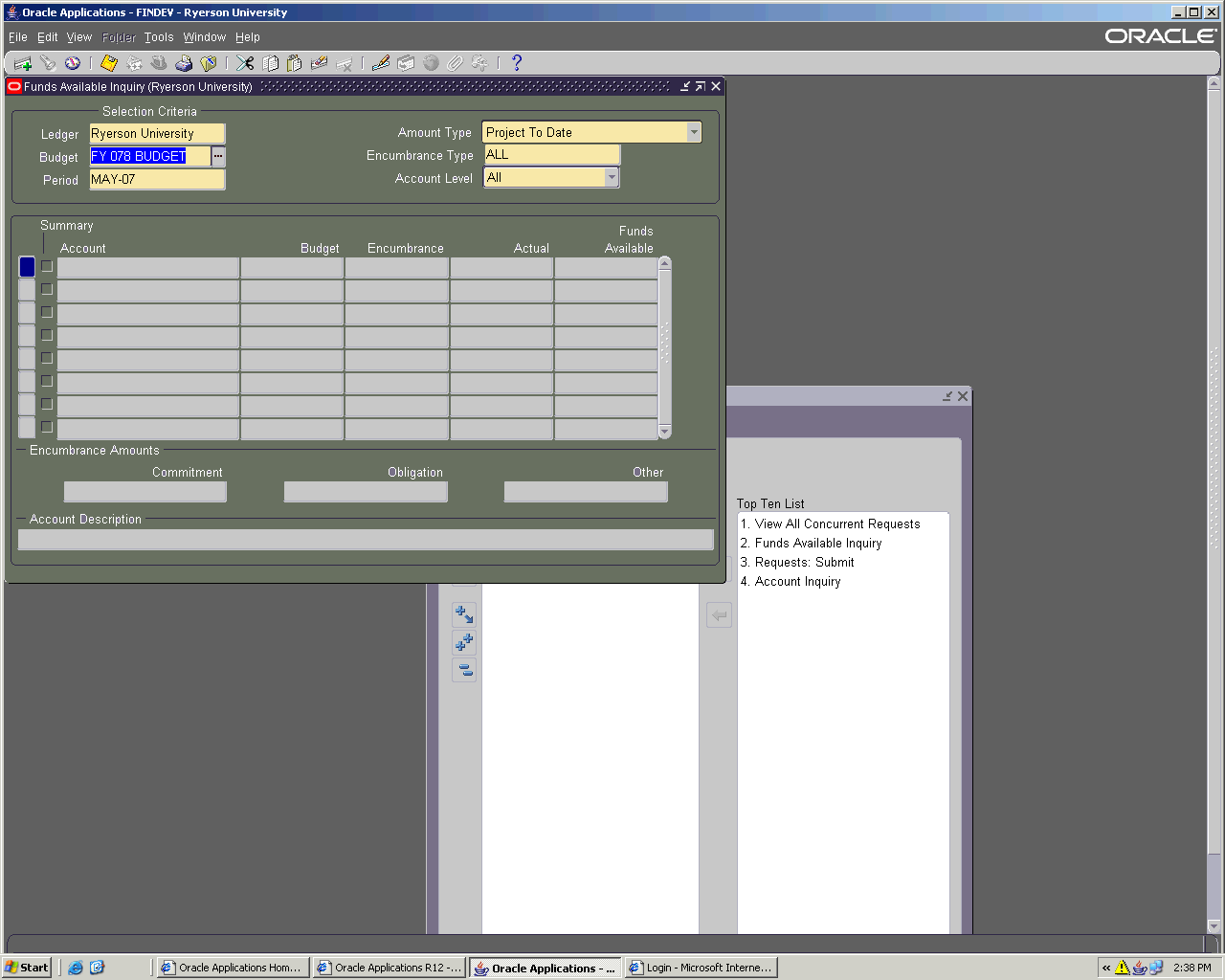
Task: Open the Amount Type dropdown
Action: coord(694,133)
